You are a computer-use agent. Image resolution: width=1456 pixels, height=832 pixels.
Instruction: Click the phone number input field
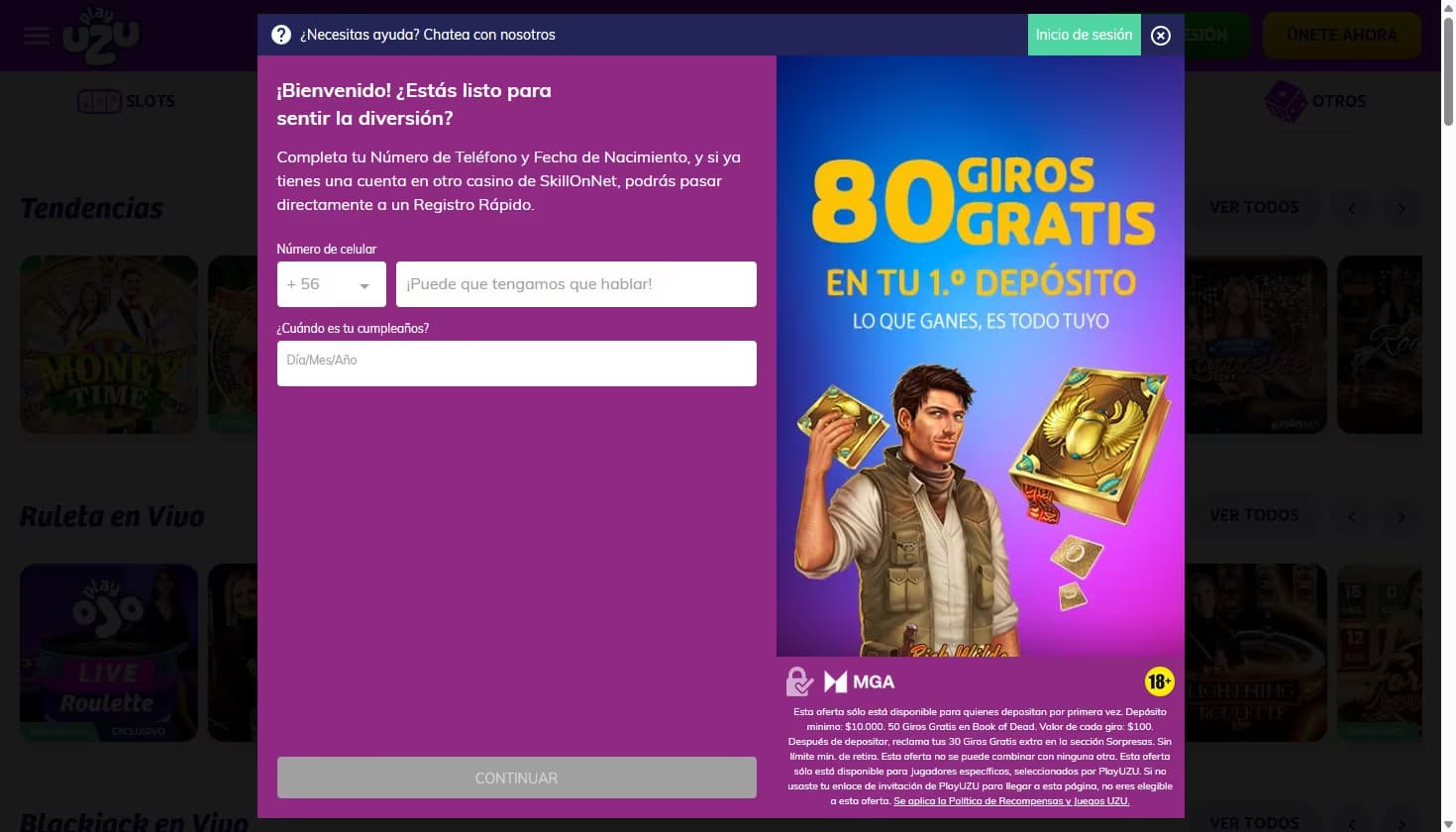(575, 283)
